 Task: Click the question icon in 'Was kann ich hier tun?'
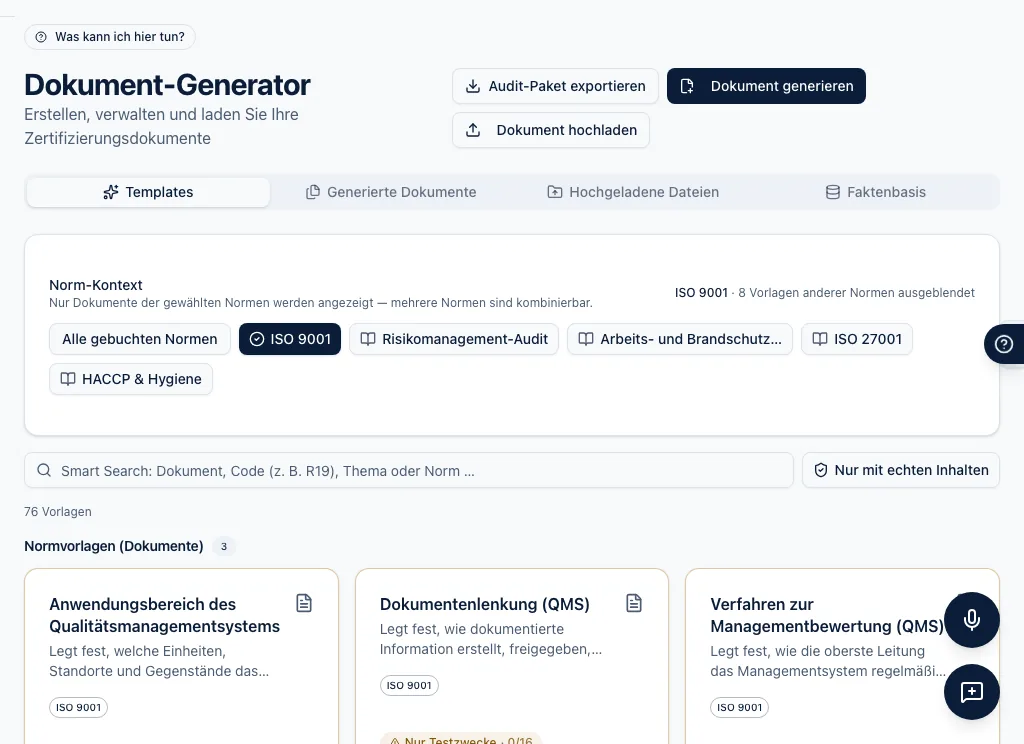[41, 37]
